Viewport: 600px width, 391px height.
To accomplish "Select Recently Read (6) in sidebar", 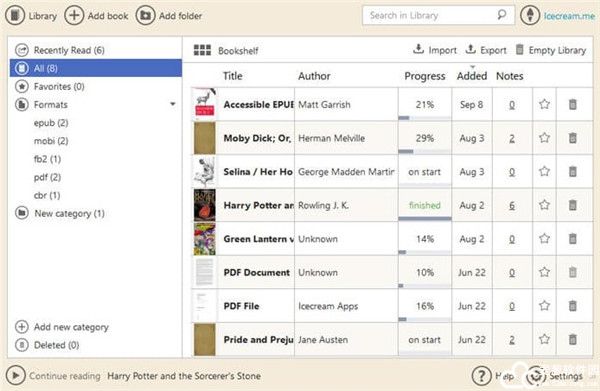I will pyautogui.click(x=69, y=50).
